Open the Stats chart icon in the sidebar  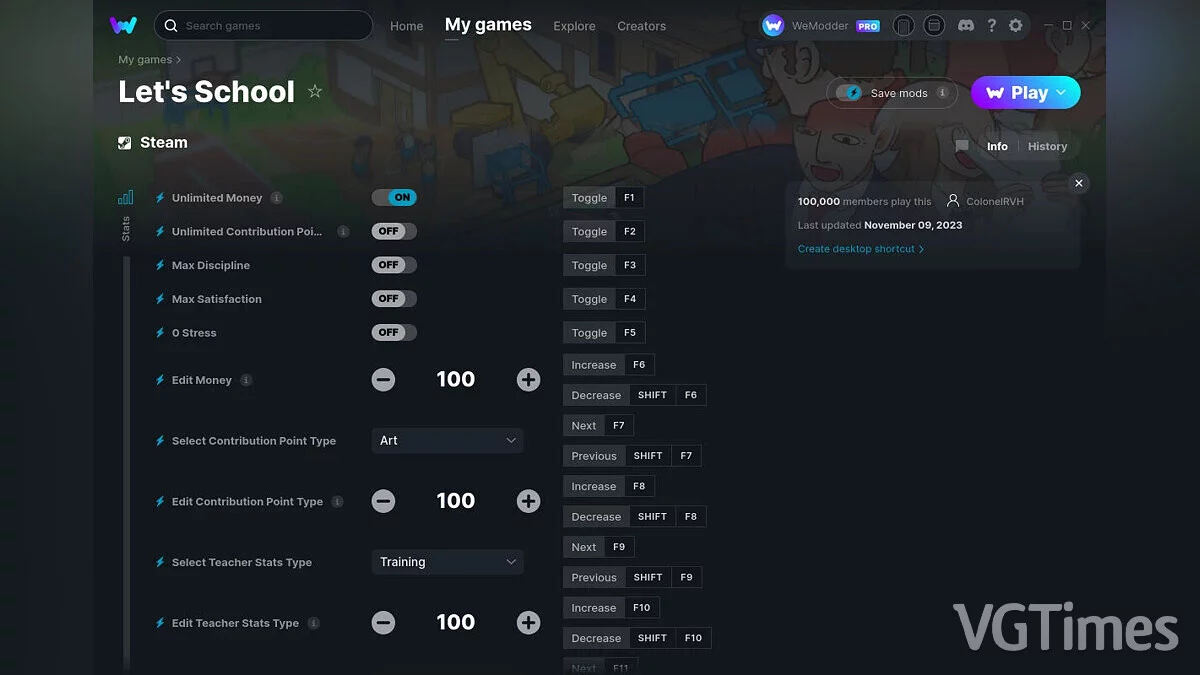(x=125, y=197)
